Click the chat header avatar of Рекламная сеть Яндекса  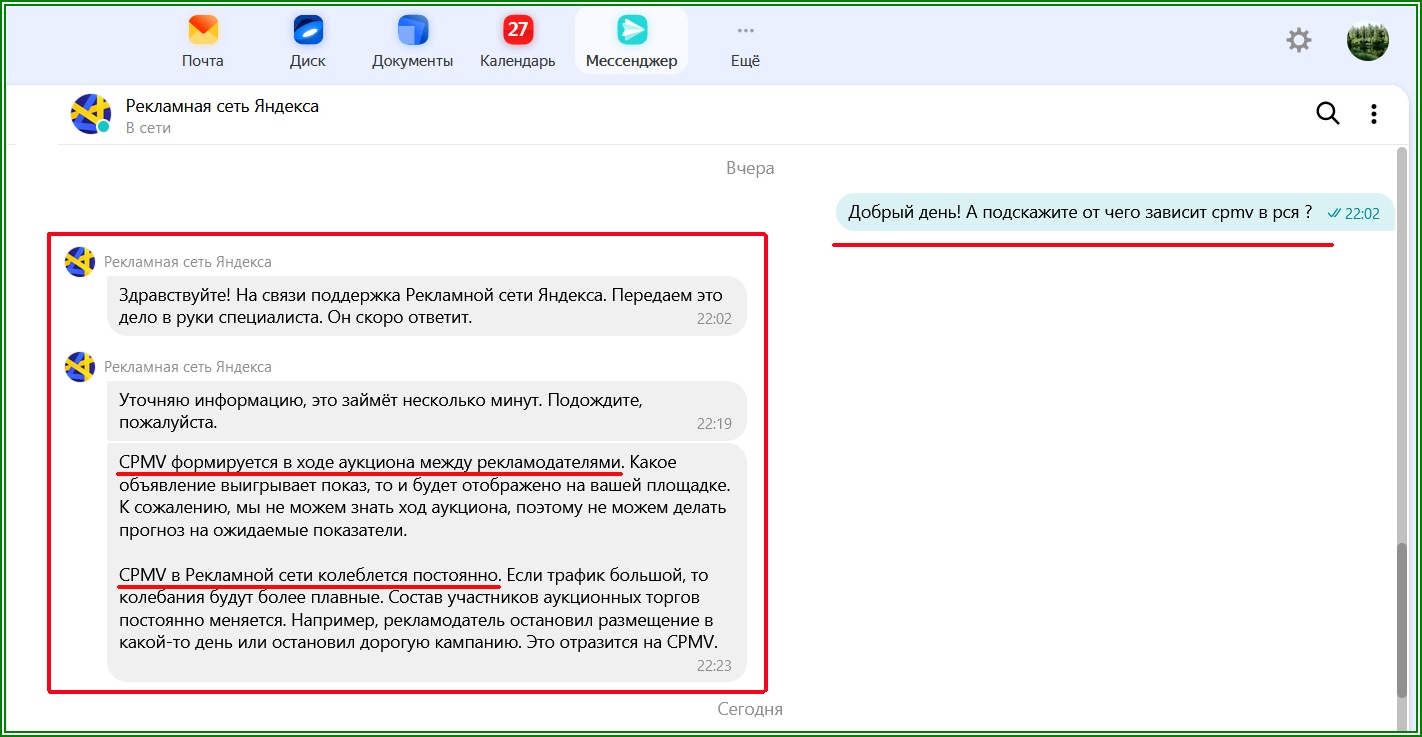coord(90,114)
